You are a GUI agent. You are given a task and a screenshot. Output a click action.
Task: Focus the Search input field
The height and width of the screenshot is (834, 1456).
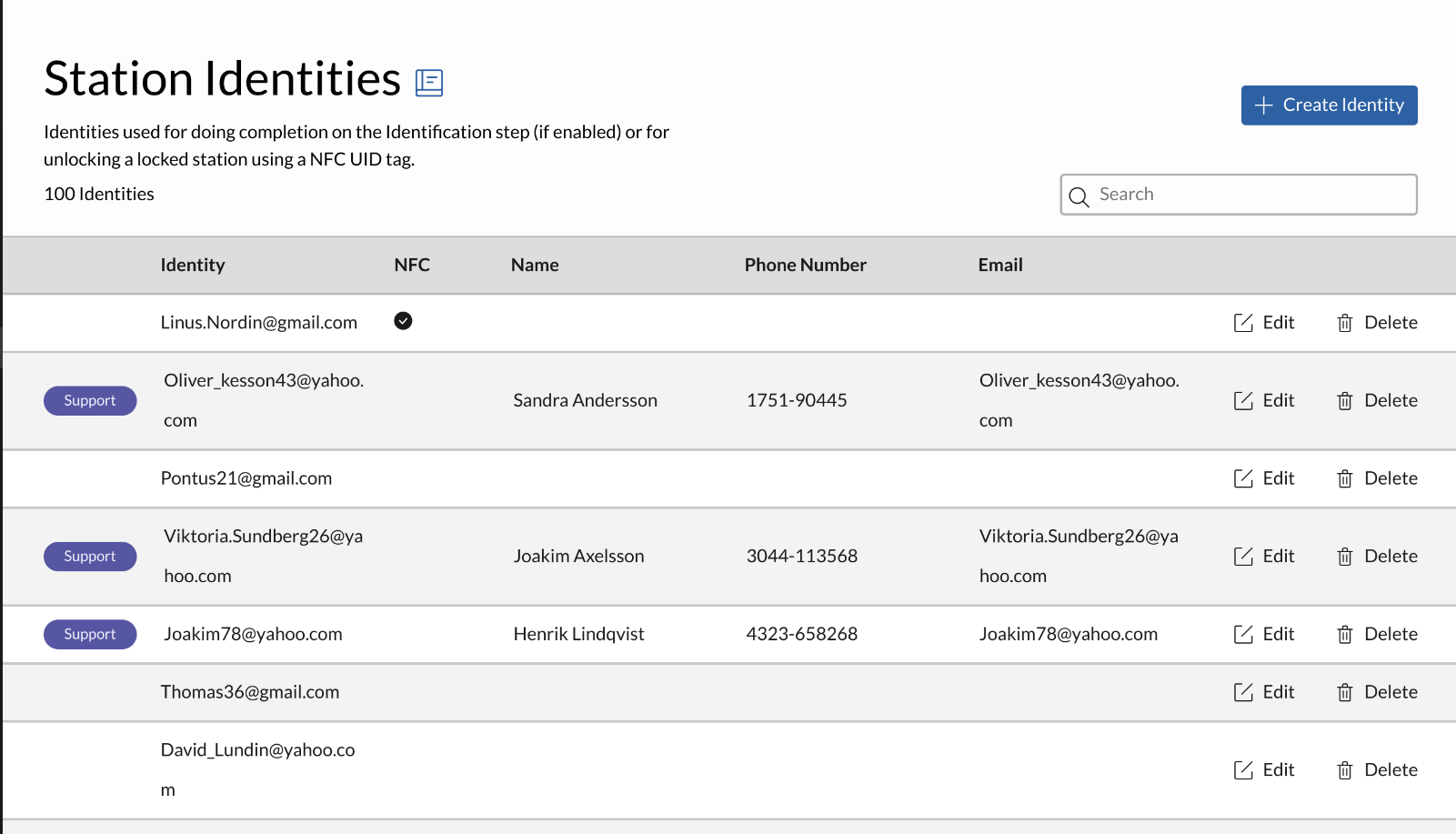1239,195
